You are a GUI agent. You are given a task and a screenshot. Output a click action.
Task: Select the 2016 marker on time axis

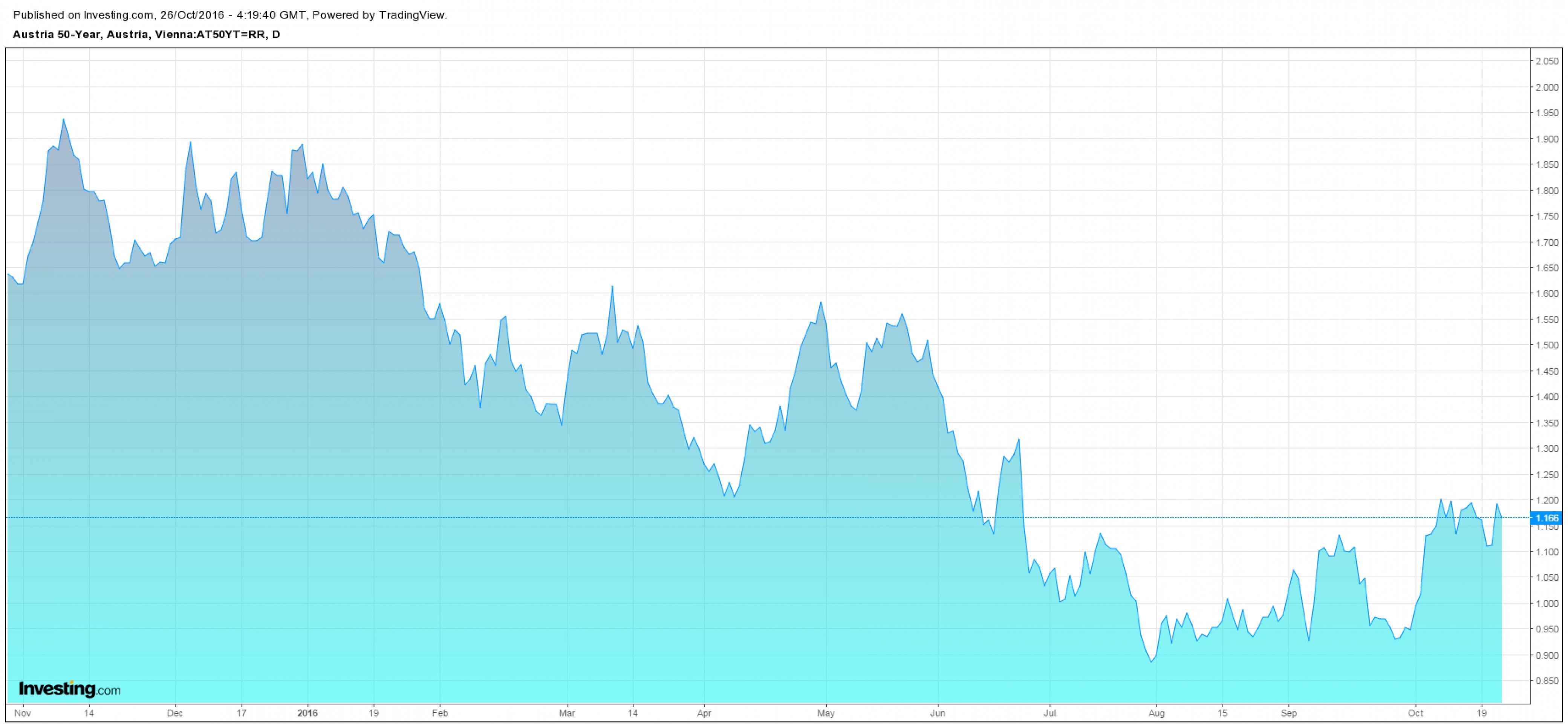click(307, 713)
